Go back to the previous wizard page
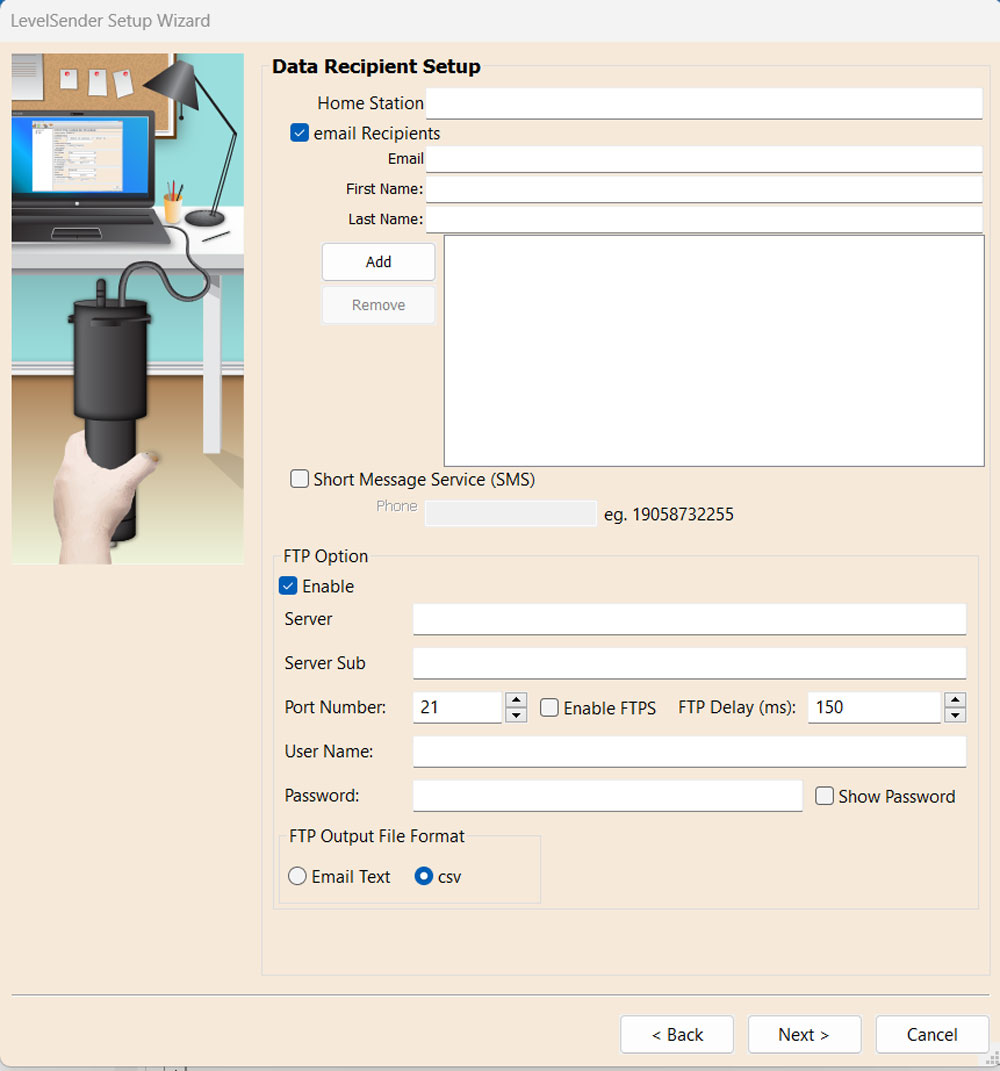Viewport: 1000px width, 1071px height. tap(676, 1034)
